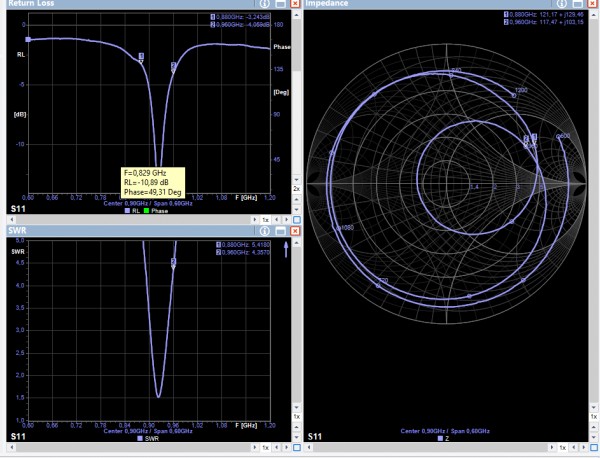
Task: Click the 1080 frequency label on Smith chart
Action: click(347, 228)
